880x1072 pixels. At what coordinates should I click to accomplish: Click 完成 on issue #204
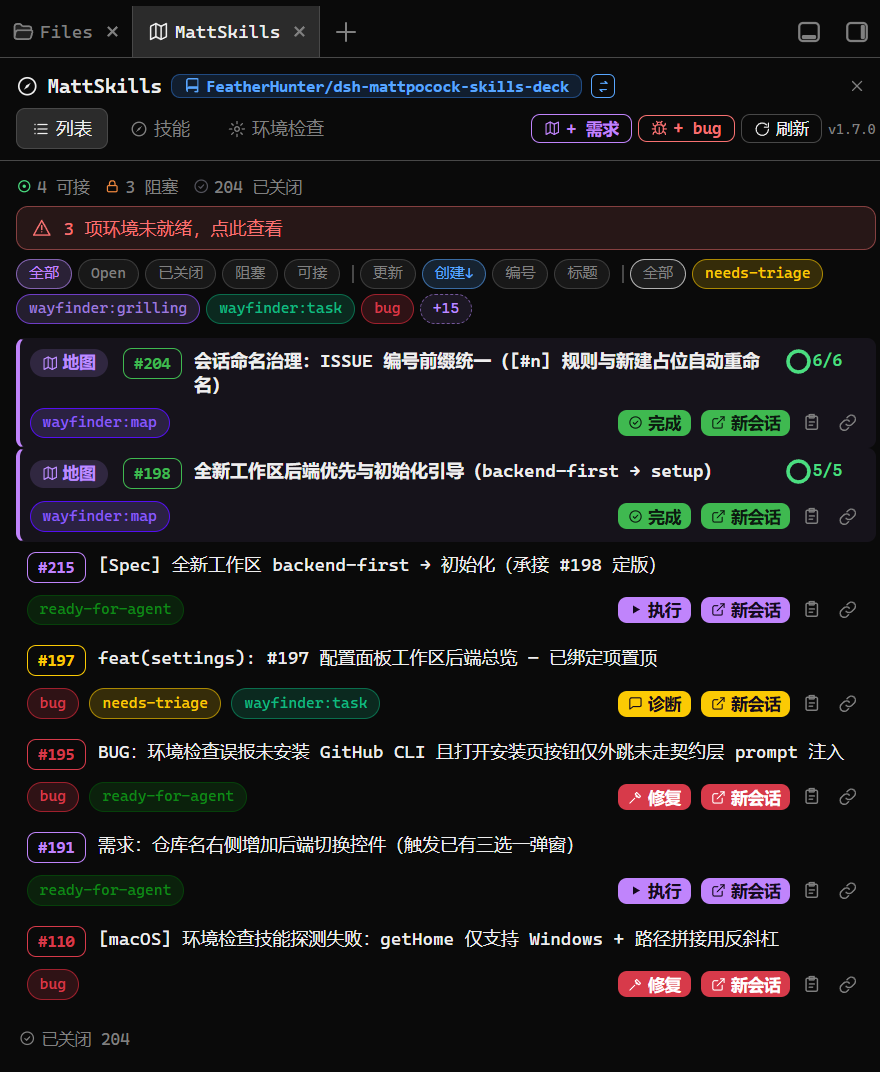654,423
